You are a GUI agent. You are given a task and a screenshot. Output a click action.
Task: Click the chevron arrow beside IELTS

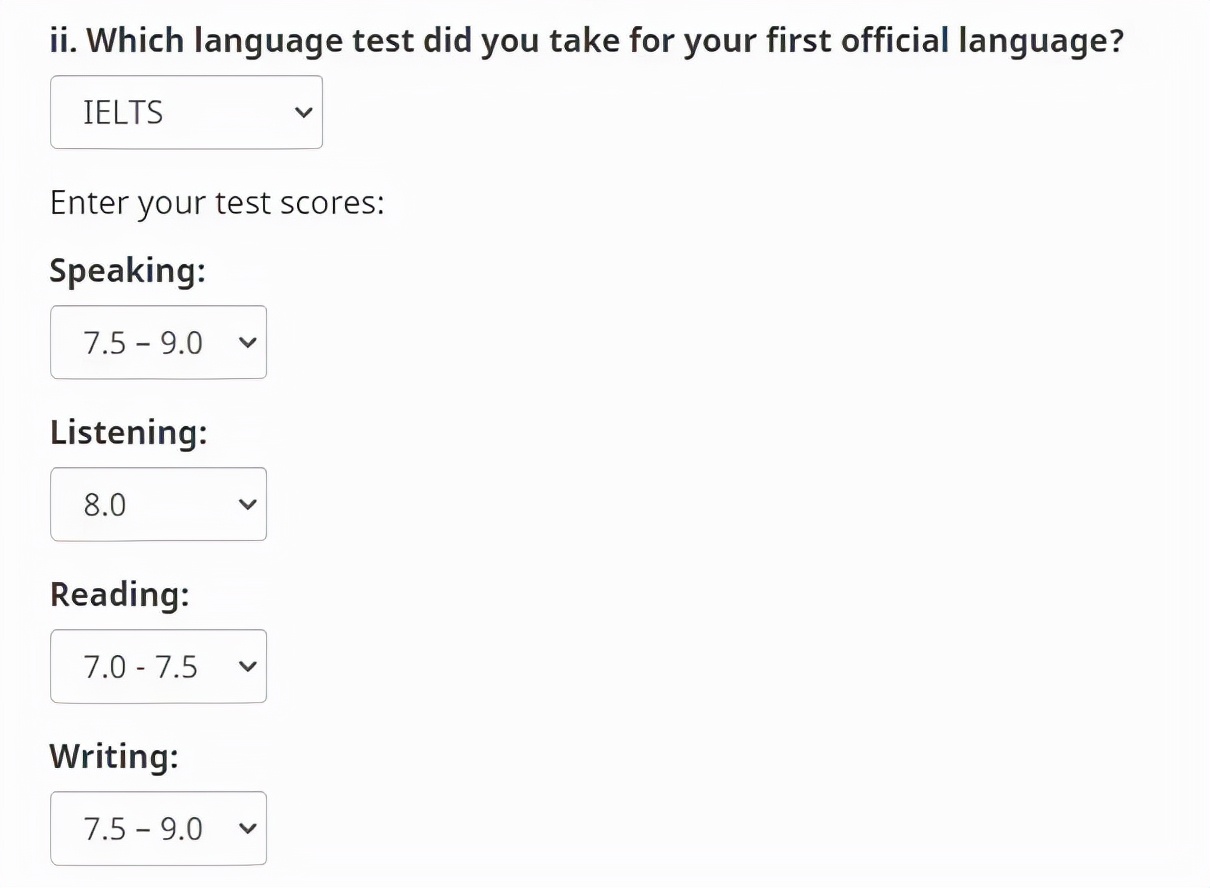pyautogui.click(x=304, y=112)
